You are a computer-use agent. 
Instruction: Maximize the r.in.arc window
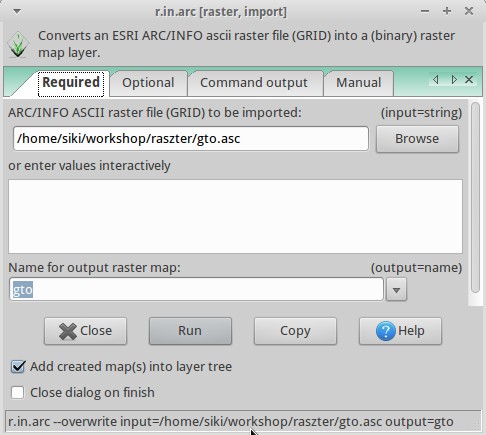447,11
